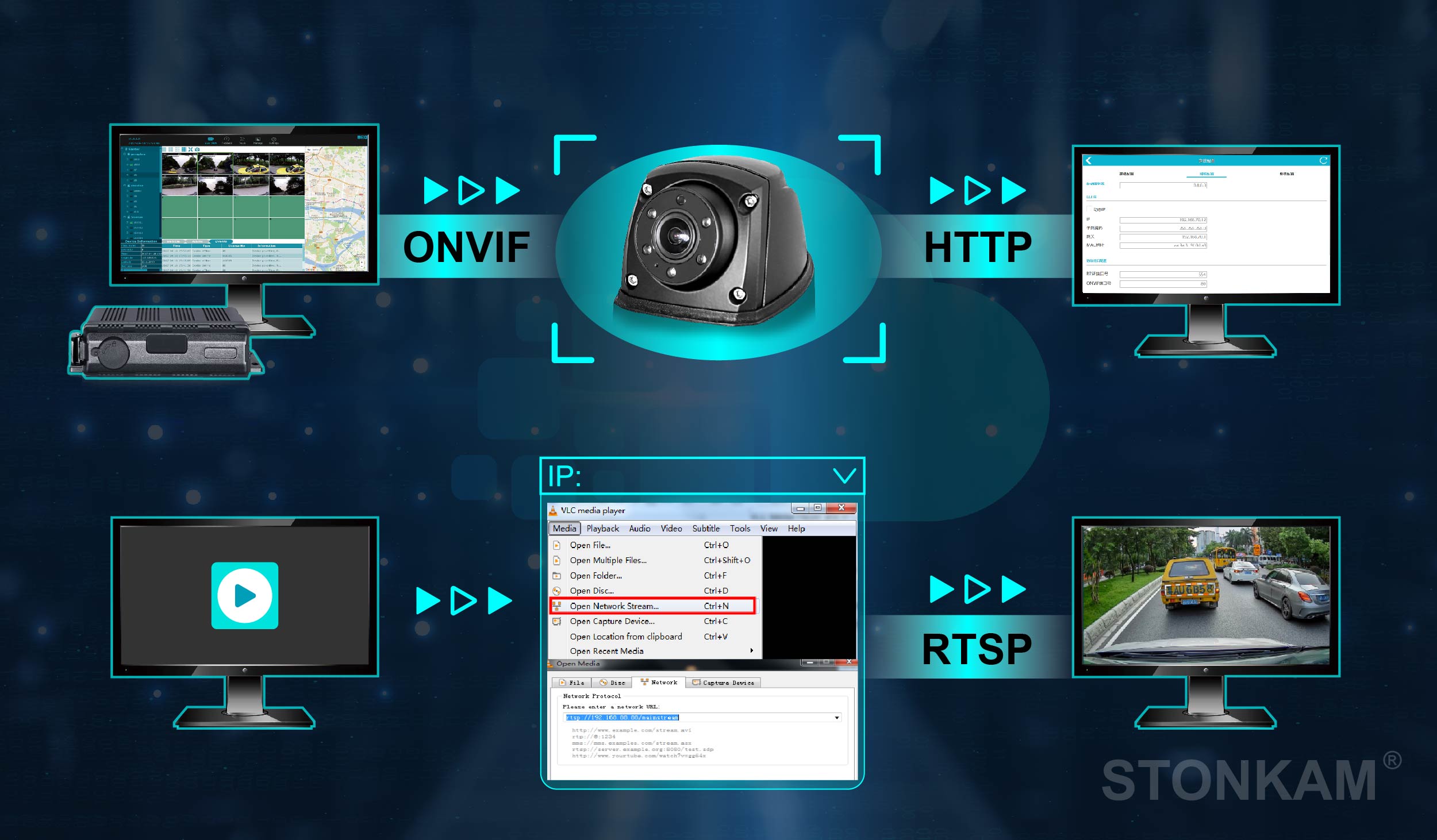Click the File radio button tab

(x=573, y=683)
